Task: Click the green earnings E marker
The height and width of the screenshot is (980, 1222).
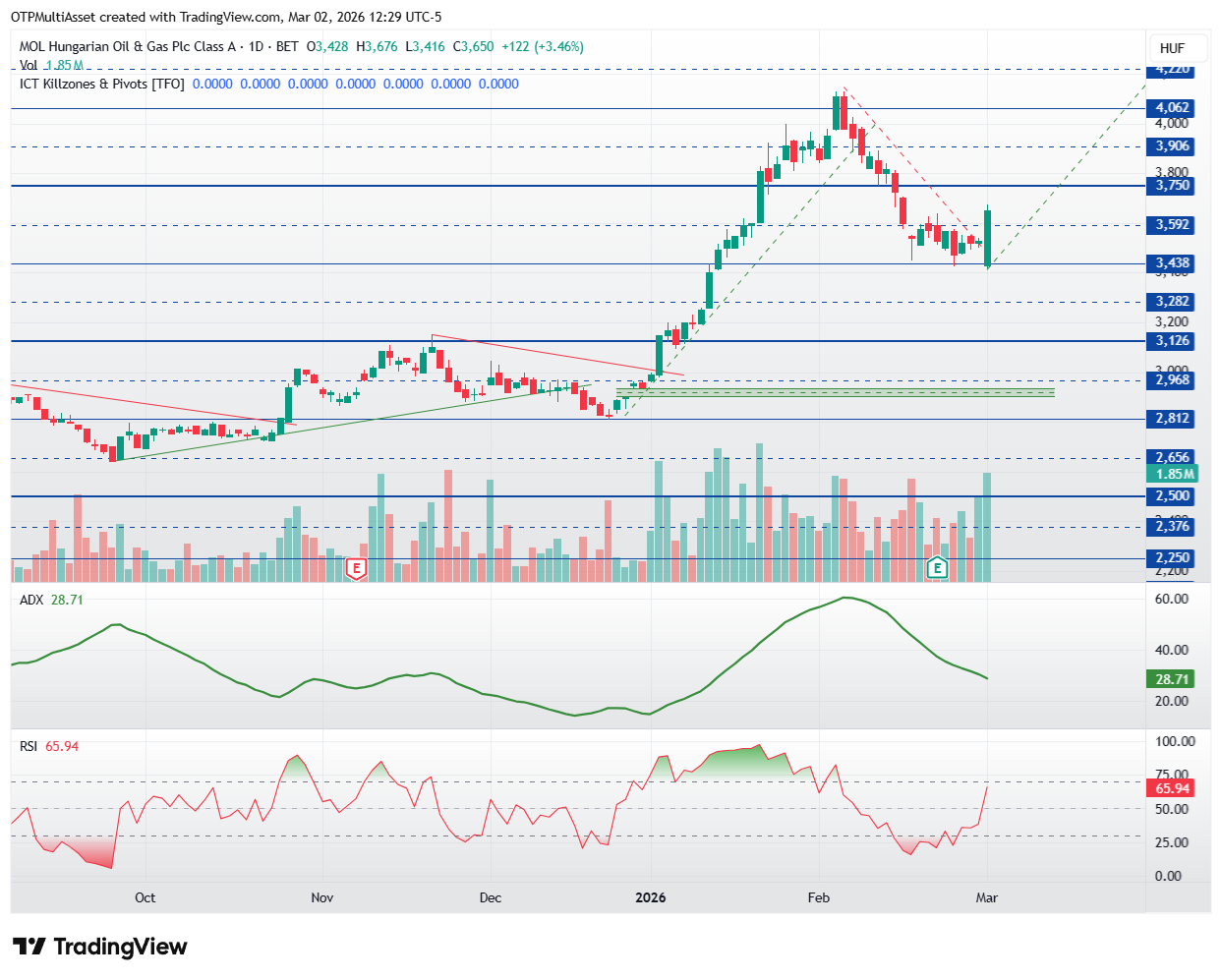Action: (x=938, y=568)
